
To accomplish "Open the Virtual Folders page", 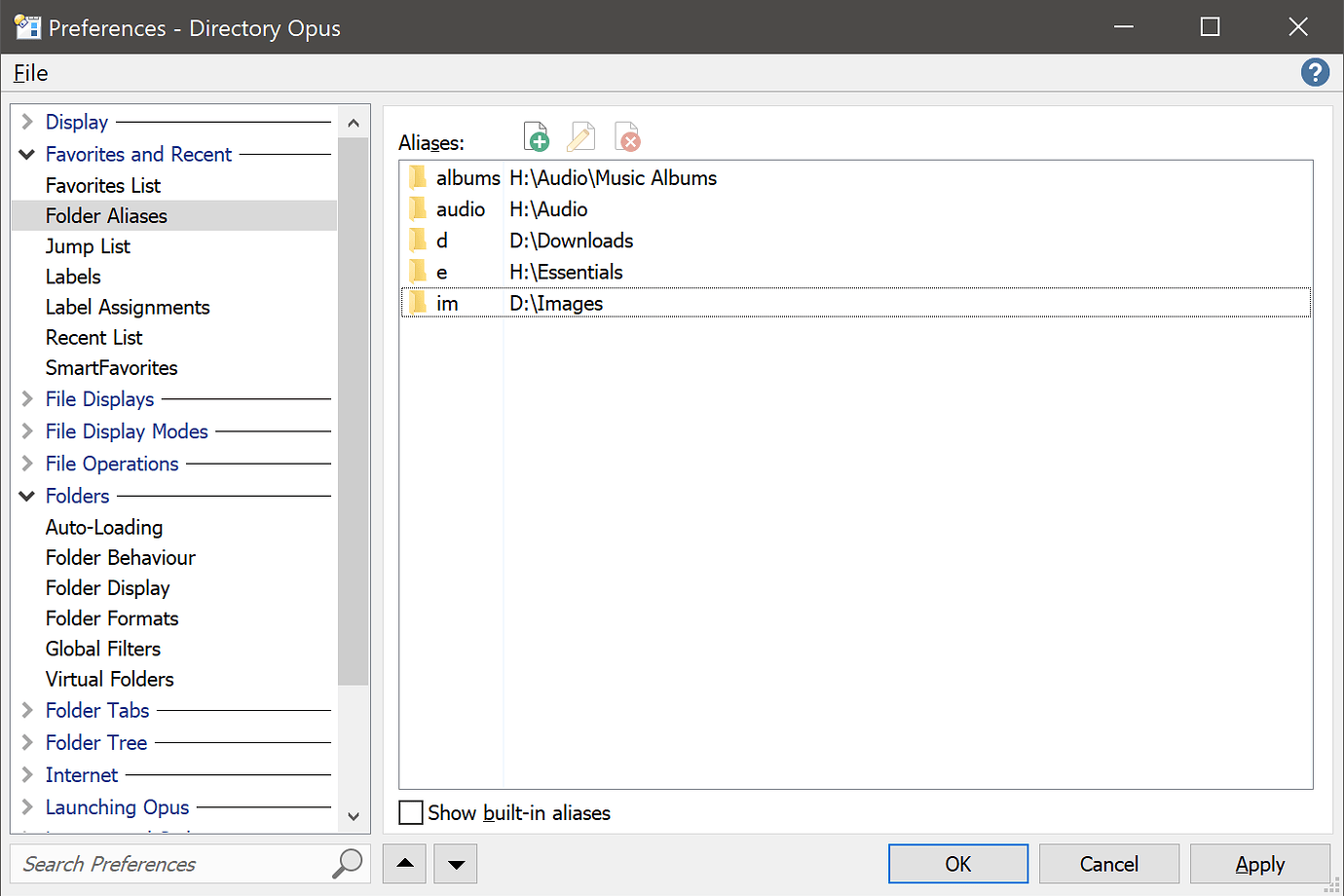I will click(110, 679).
